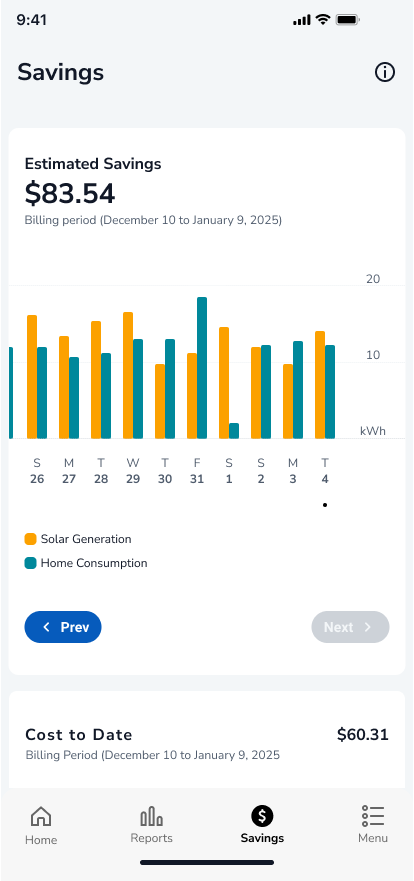Toggle Solar Generation legend swatch
The image size is (414, 881).
(30, 539)
